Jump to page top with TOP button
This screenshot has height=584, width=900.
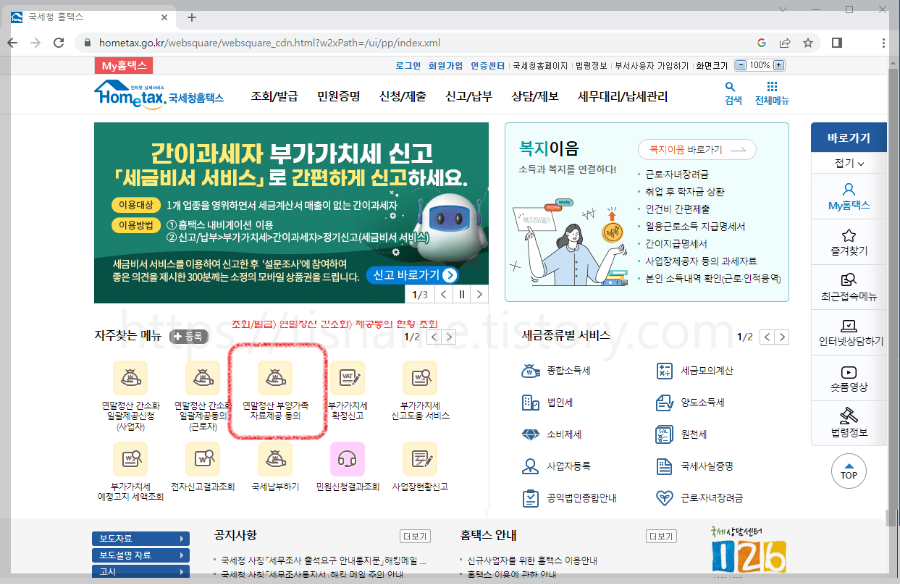point(849,472)
